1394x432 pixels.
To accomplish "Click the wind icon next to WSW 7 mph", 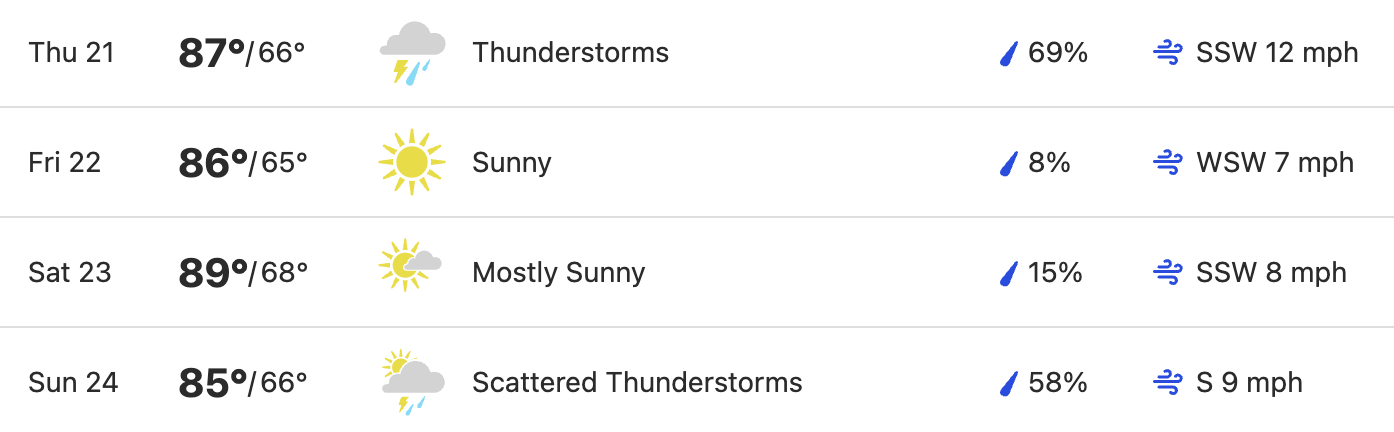I will (x=1168, y=163).
